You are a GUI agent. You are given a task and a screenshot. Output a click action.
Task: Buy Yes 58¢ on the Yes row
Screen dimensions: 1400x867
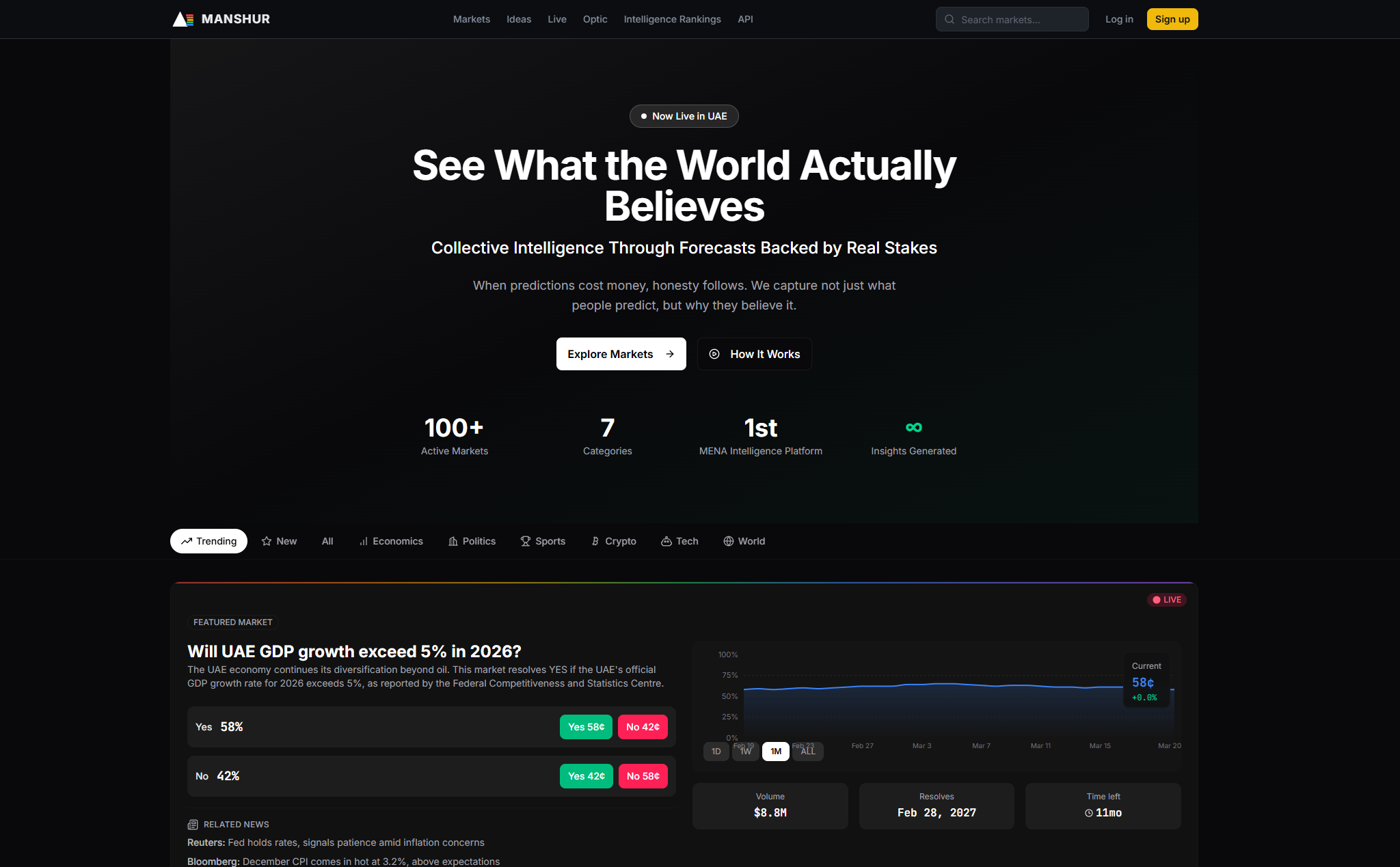(586, 727)
